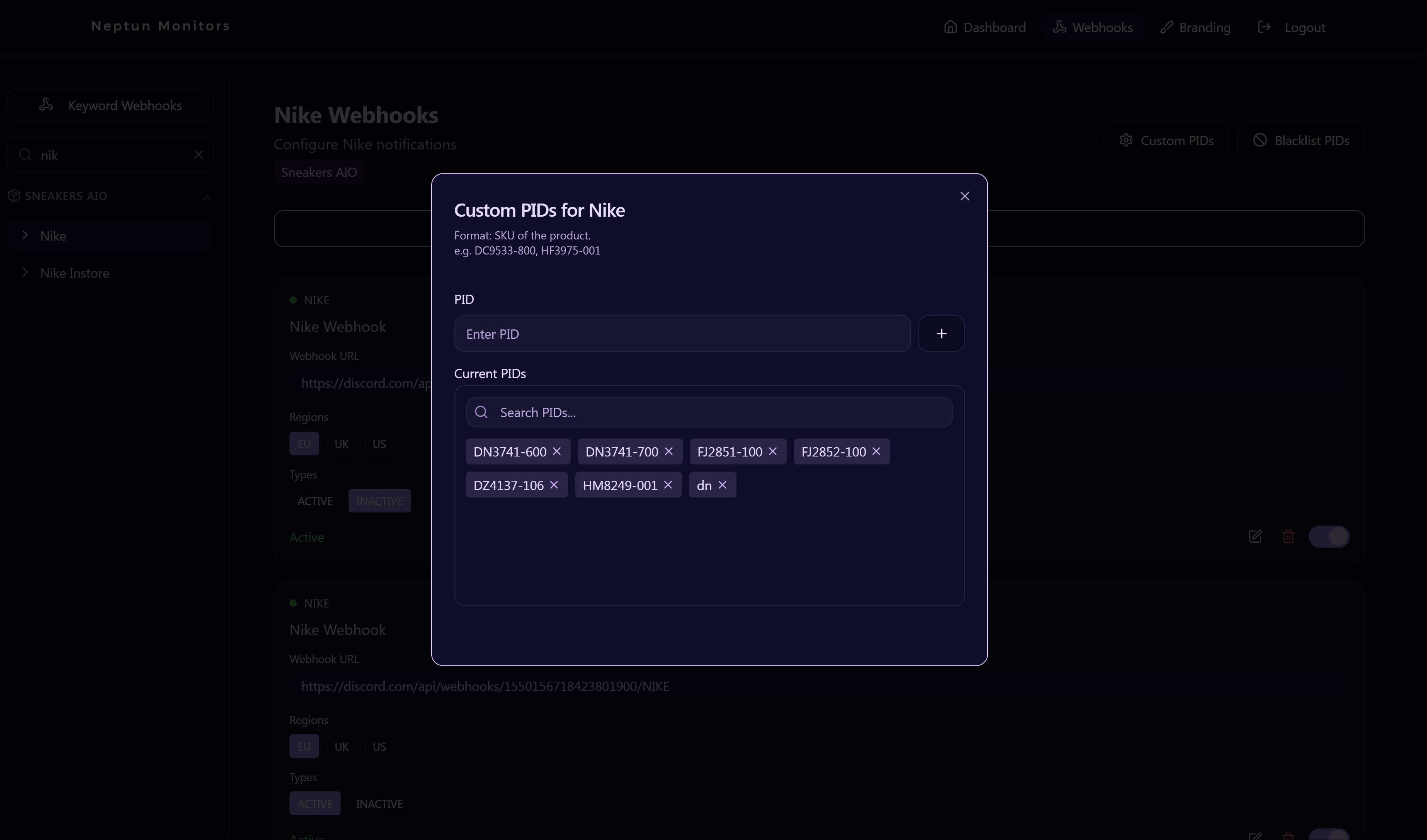Delete the first Nike webhook with trash icon
Screen dimensions: 1427x840
[x=1288, y=536]
